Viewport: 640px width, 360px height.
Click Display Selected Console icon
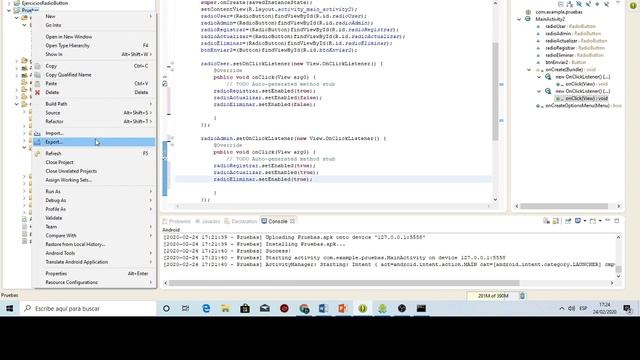pos(578,221)
